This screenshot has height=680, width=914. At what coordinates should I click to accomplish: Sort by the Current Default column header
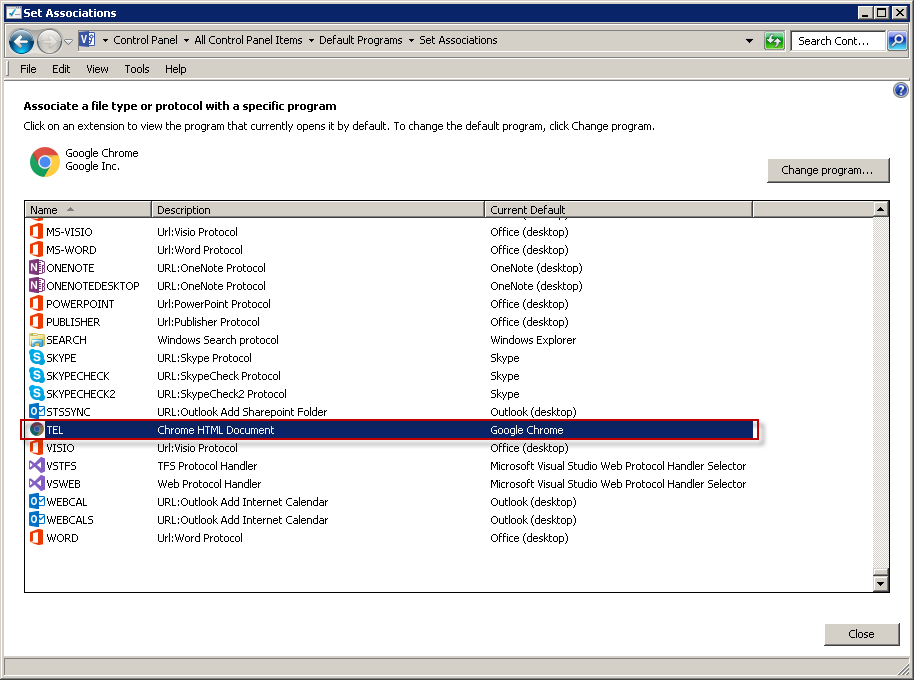(x=618, y=209)
